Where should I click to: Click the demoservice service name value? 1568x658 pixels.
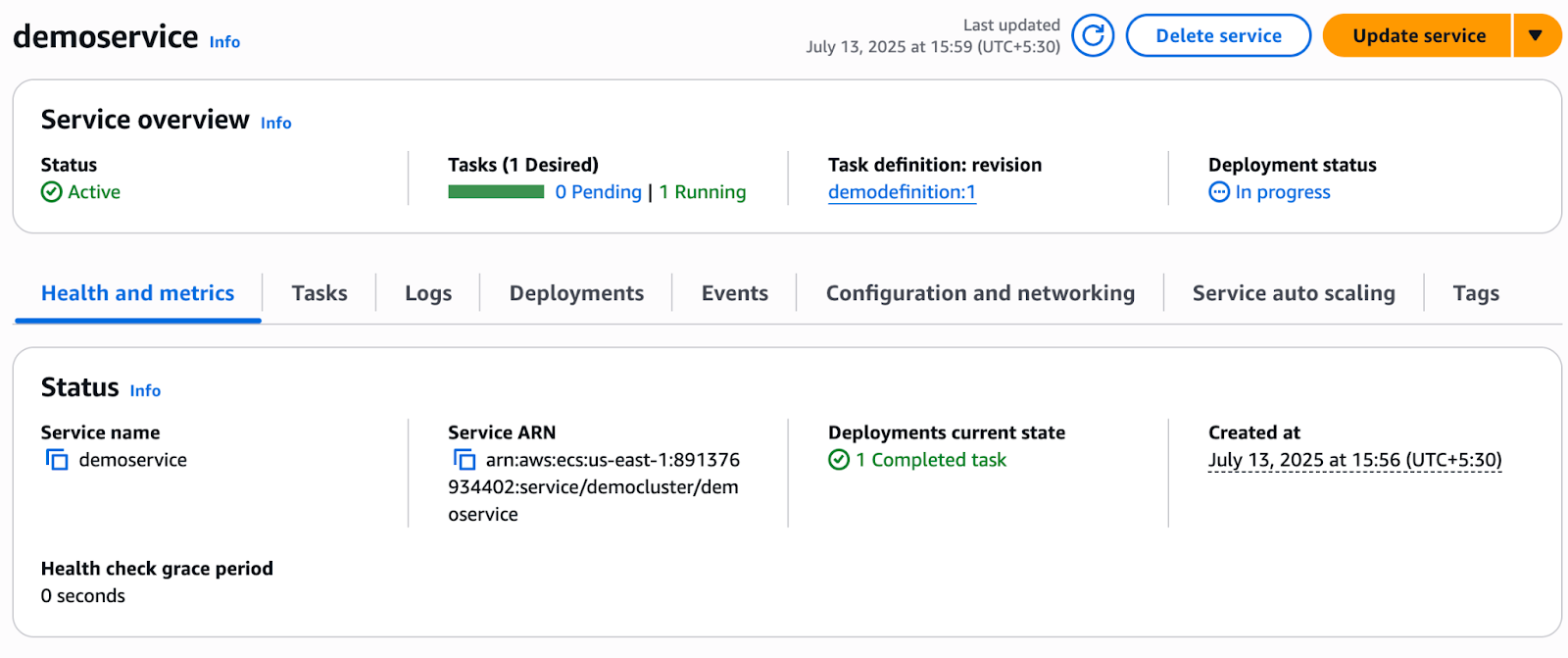tap(132, 460)
